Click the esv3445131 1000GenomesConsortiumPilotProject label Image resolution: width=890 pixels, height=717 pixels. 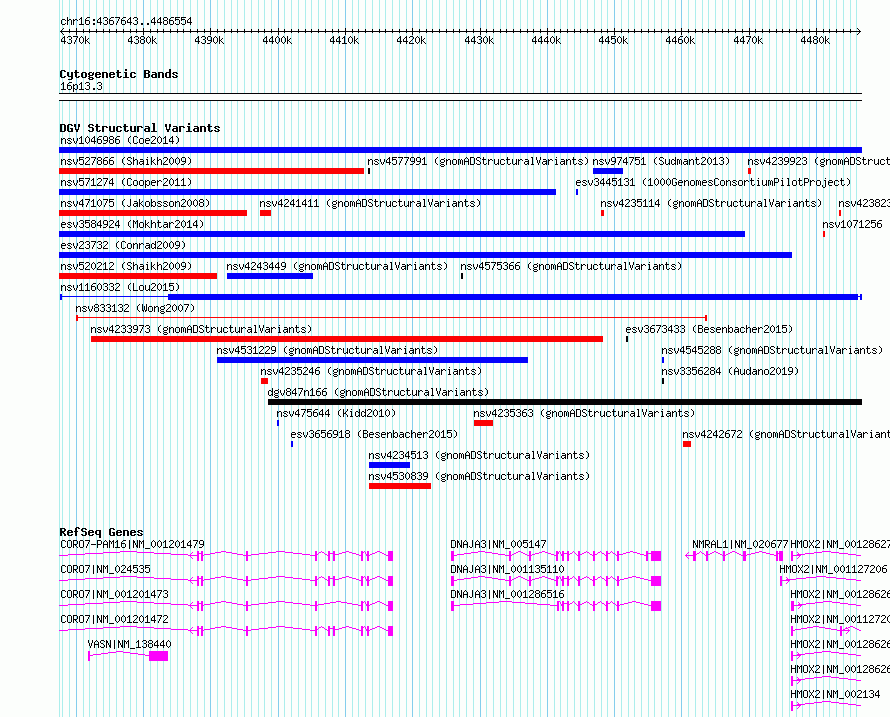point(713,182)
